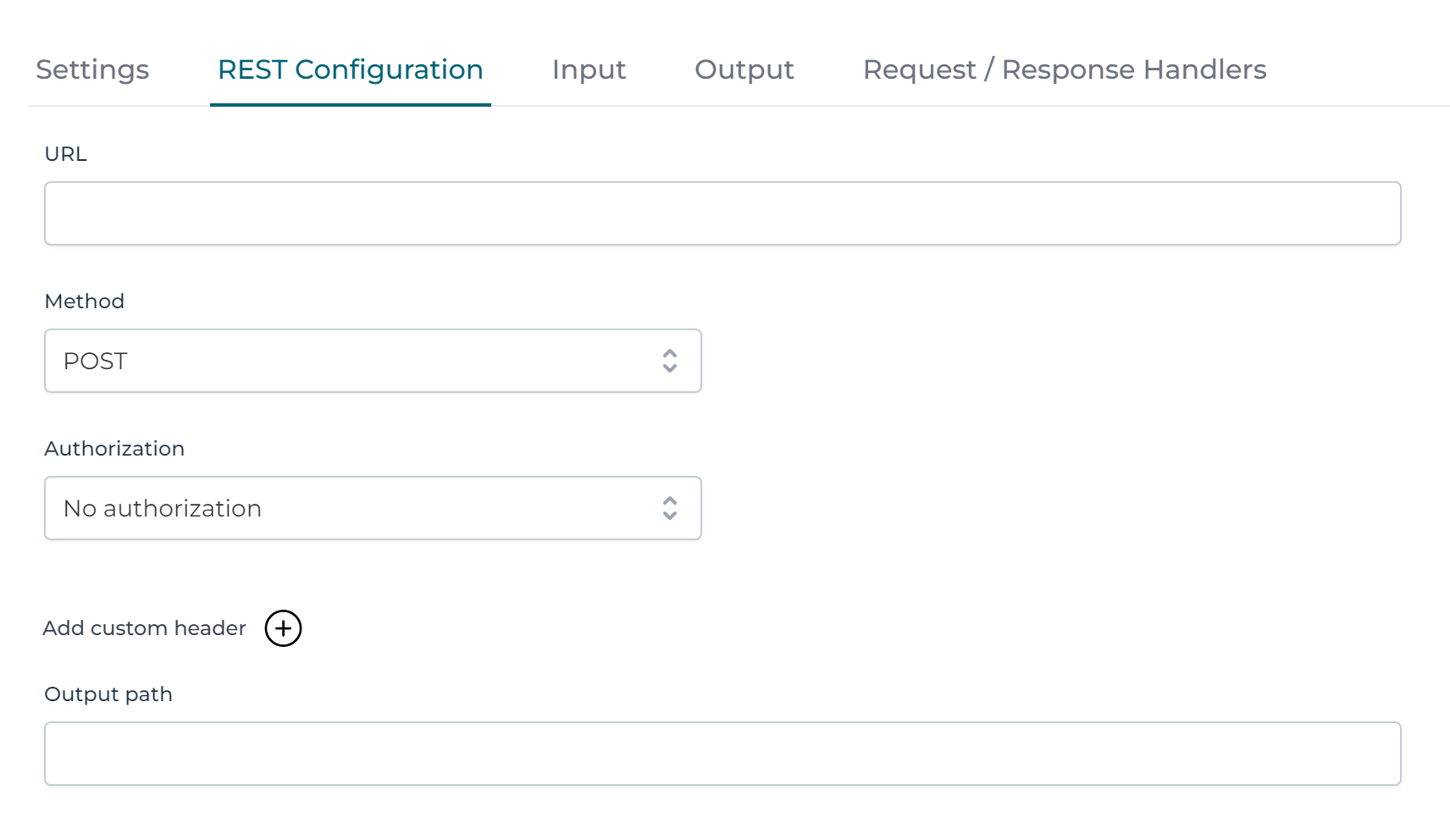Click the 'Add custom header' text
This screenshot has width=1450, height=840.
click(145, 628)
